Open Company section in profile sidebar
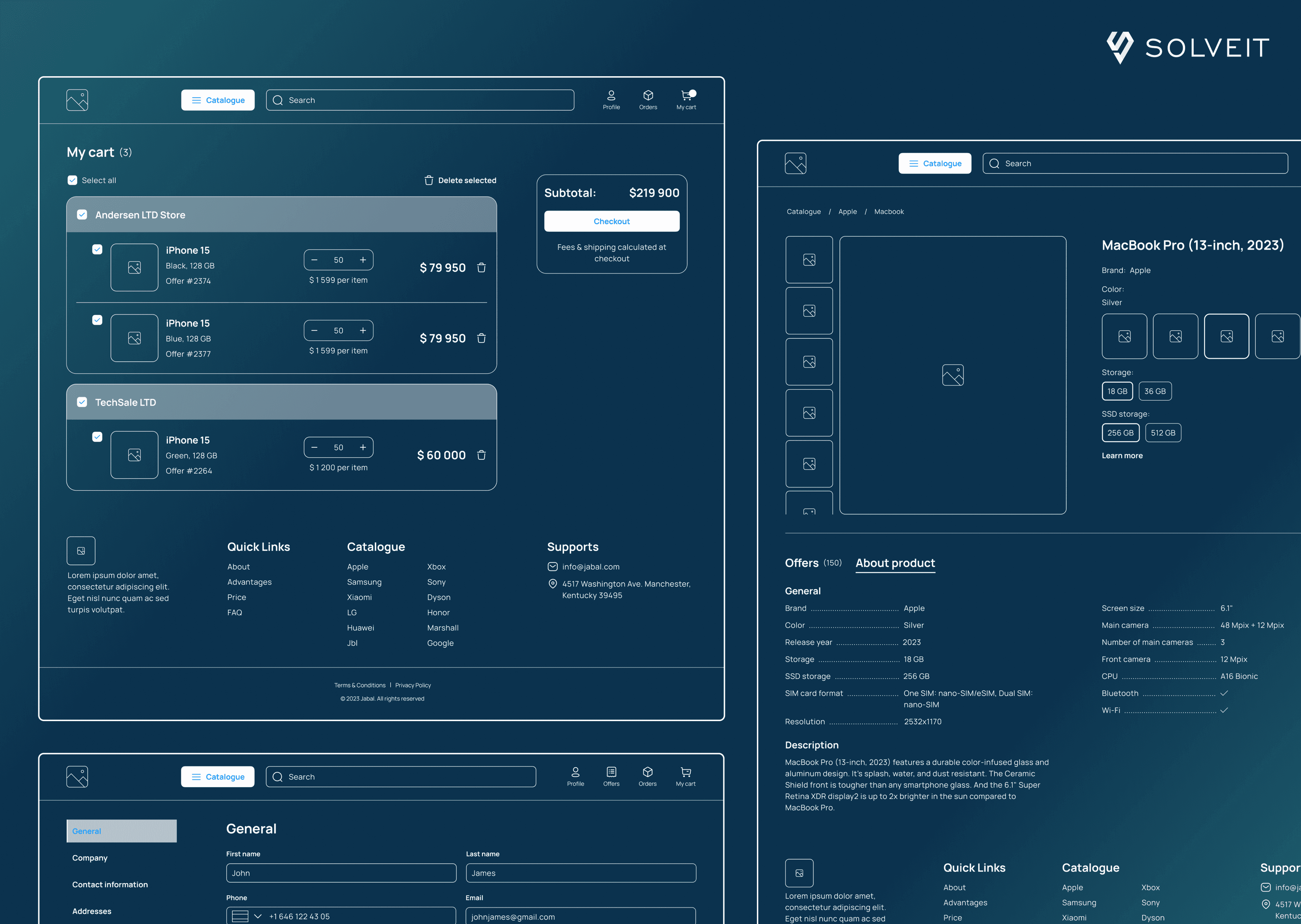 [90, 858]
